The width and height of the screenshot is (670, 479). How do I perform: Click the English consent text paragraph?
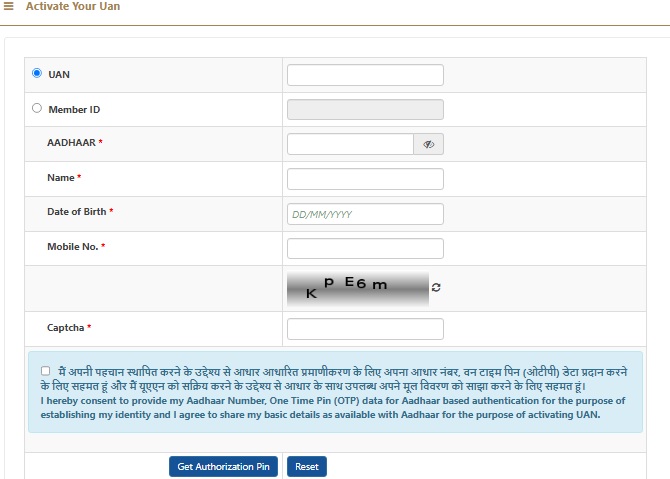(x=333, y=408)
